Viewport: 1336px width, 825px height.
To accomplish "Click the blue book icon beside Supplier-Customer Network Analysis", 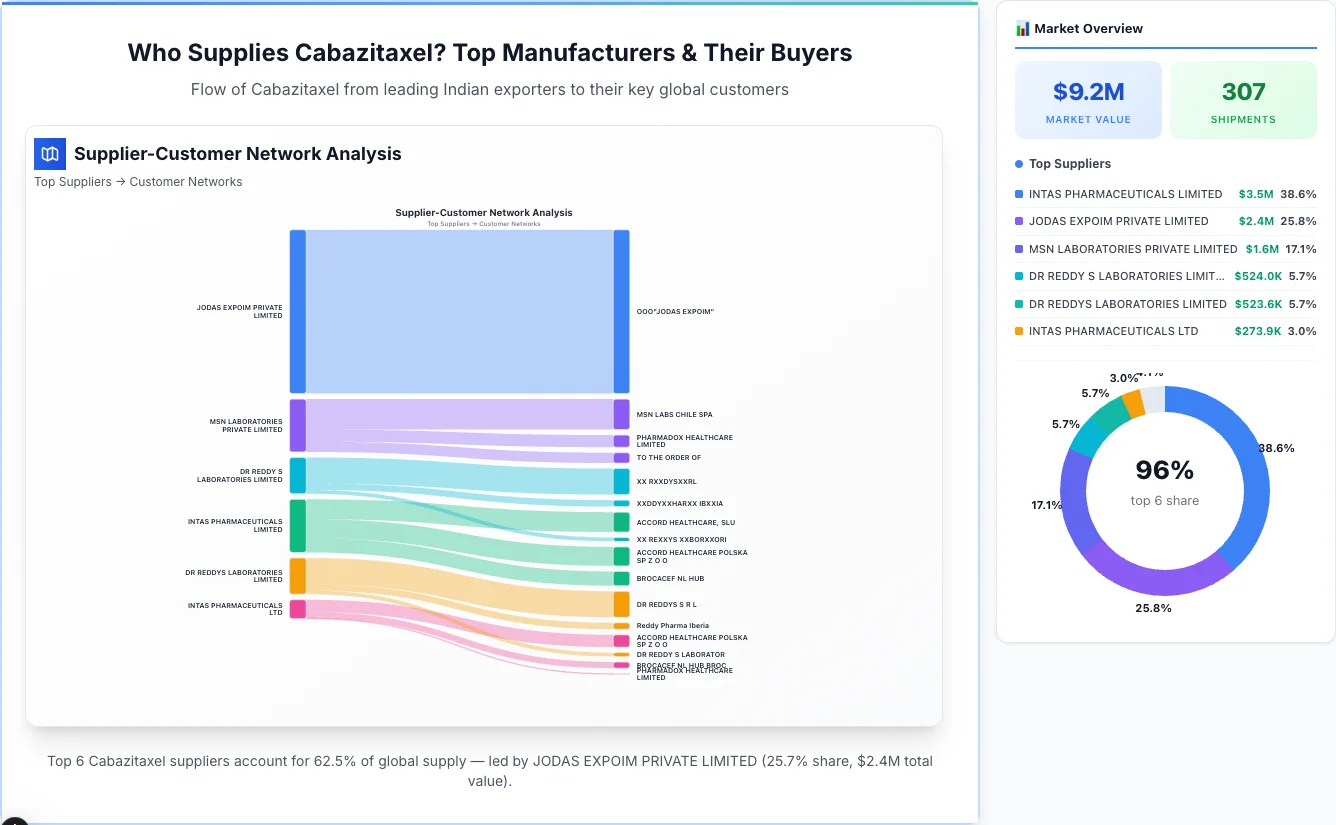I will (x=49, y=154).
